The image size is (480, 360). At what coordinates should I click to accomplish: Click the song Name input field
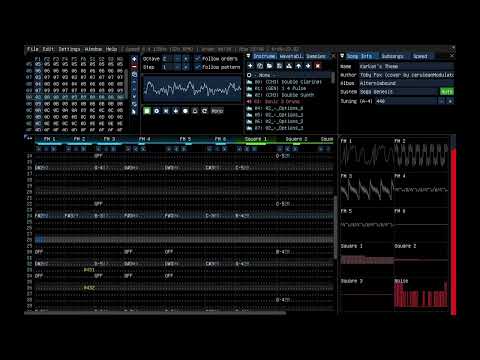(406, 66)
